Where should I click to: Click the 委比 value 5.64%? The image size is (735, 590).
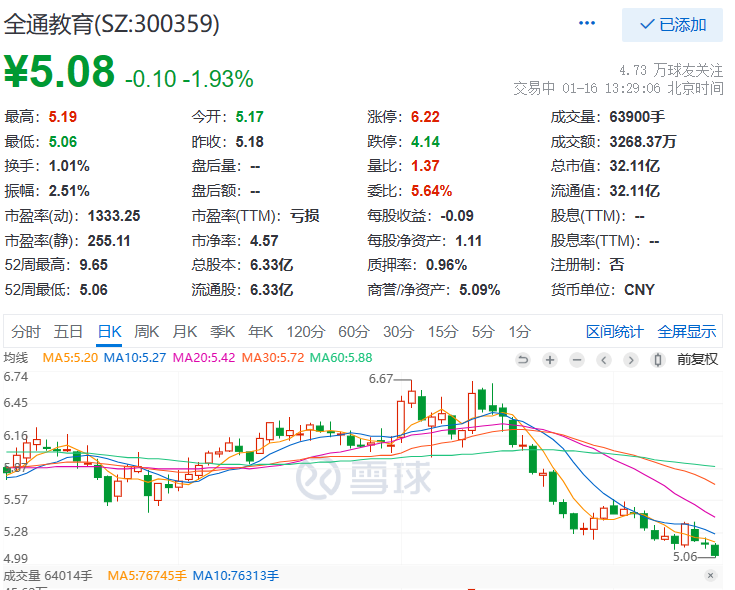tap(432, 191)
